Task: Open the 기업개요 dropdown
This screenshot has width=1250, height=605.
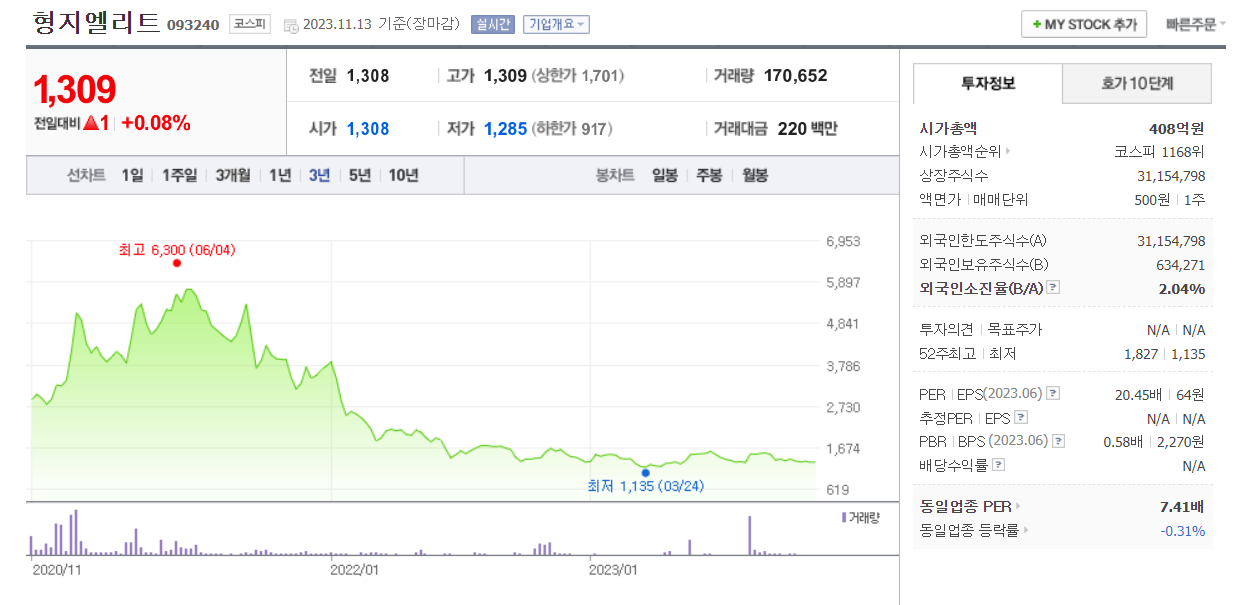Action: [x=556, y=24]
